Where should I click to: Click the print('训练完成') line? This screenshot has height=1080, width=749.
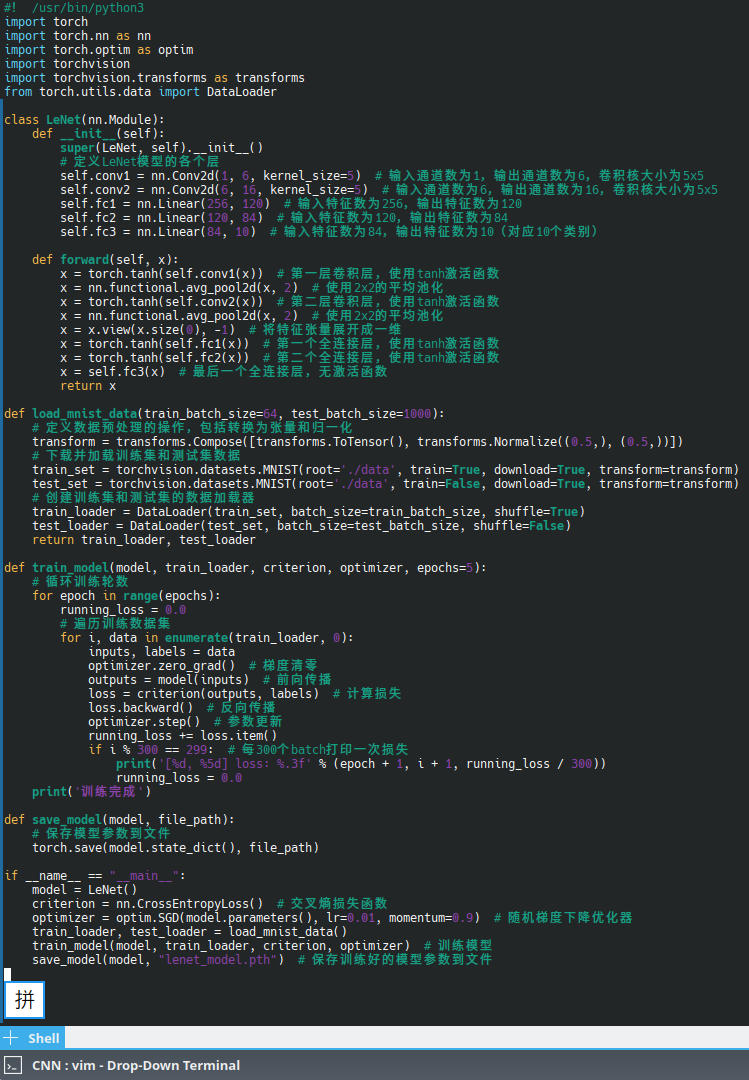click(92, 791)
